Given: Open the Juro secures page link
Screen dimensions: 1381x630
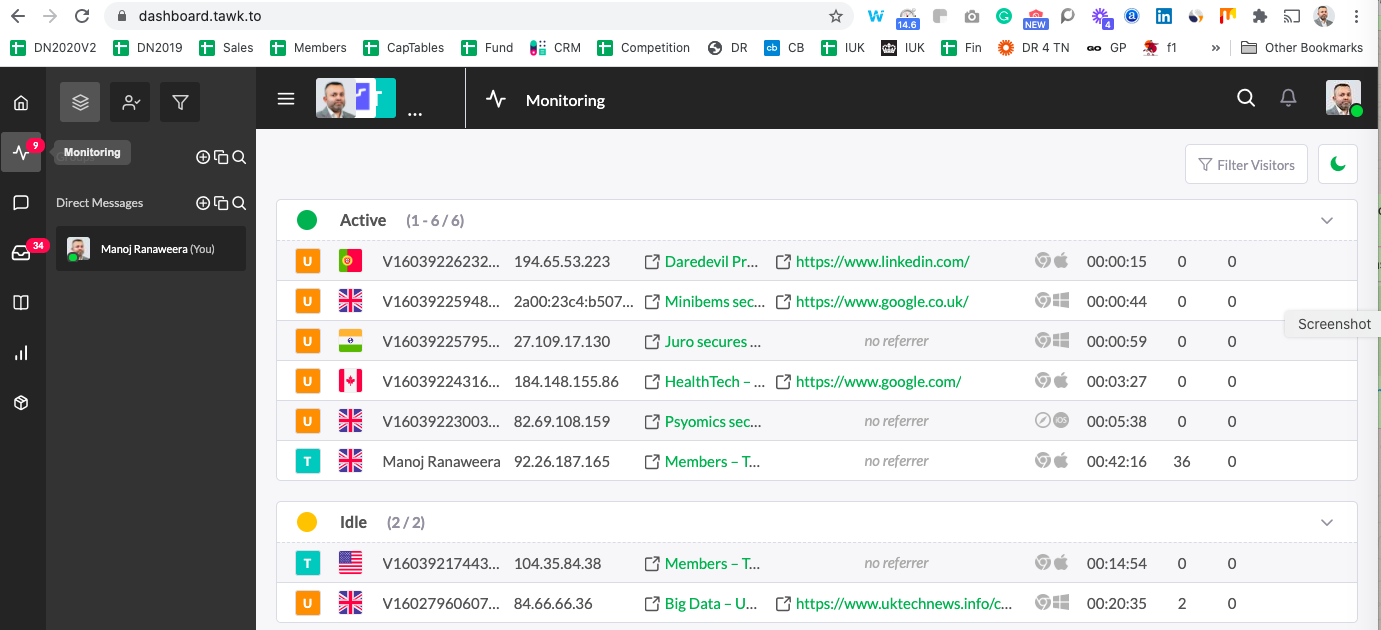Looking at the screenshot, I should (712, 342).
